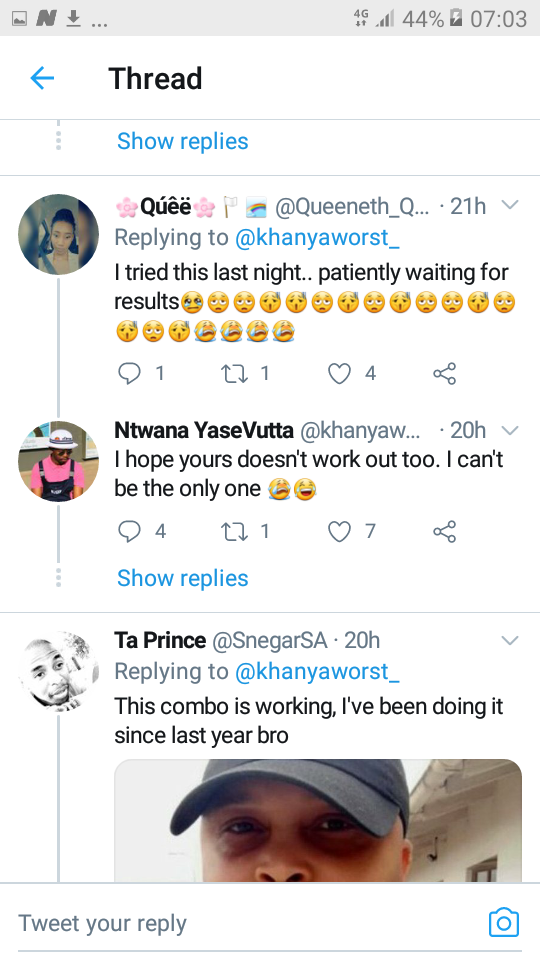
Task: Reply to Ntwana YaseVutta's tweet
Action: (x=129, y=531)
